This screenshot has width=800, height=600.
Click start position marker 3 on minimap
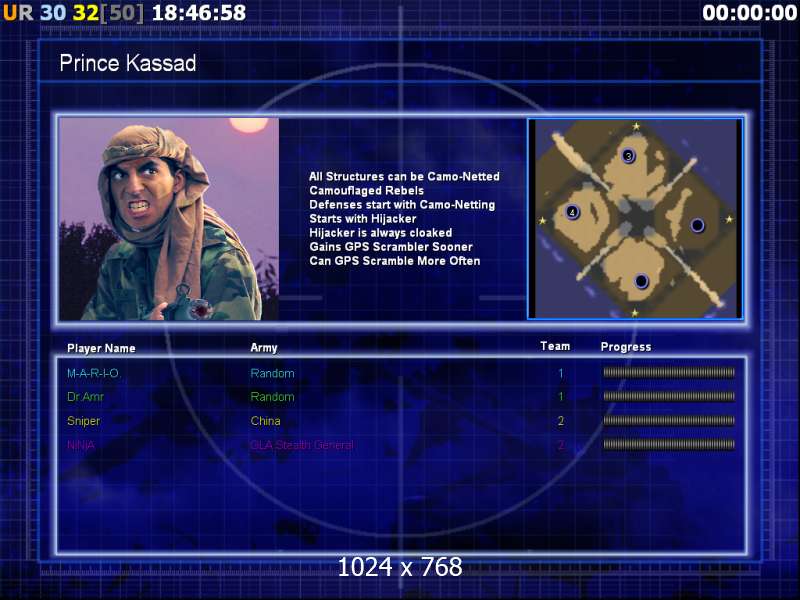(x=629, y=156)
